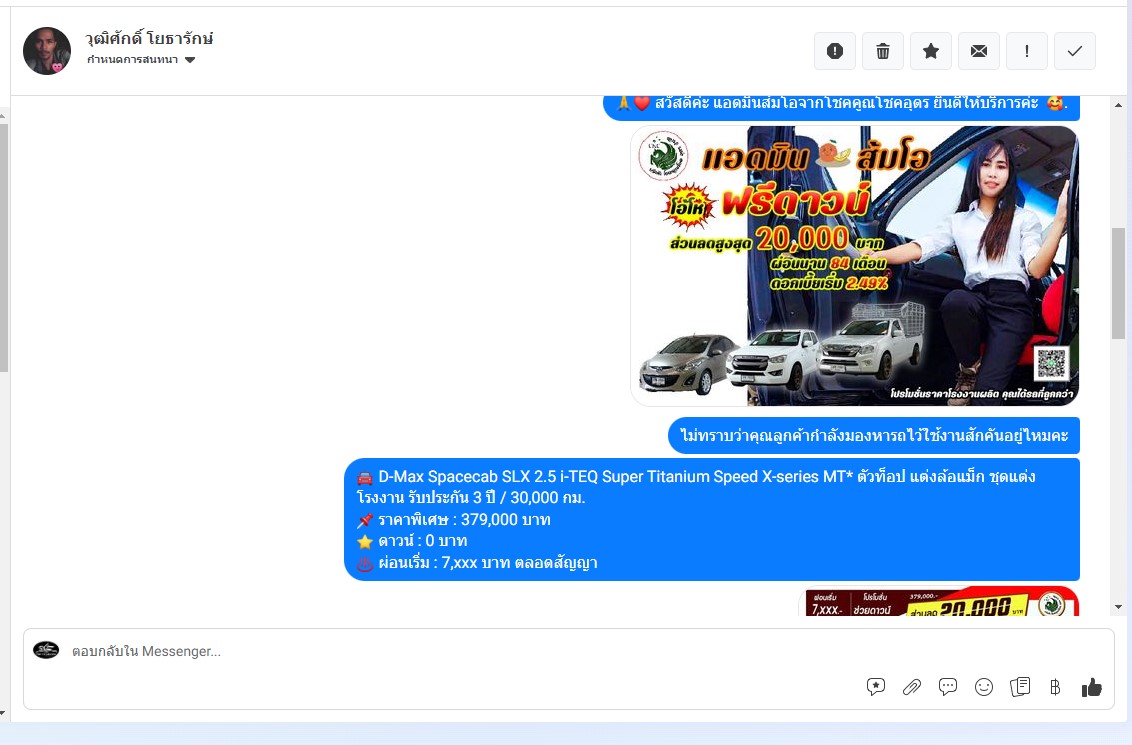This screenshot has height=745, width=1132.
Task: Open วุฒิศักดิ์ โยธารักษ์ profile picture
Action: pos(47,51)
